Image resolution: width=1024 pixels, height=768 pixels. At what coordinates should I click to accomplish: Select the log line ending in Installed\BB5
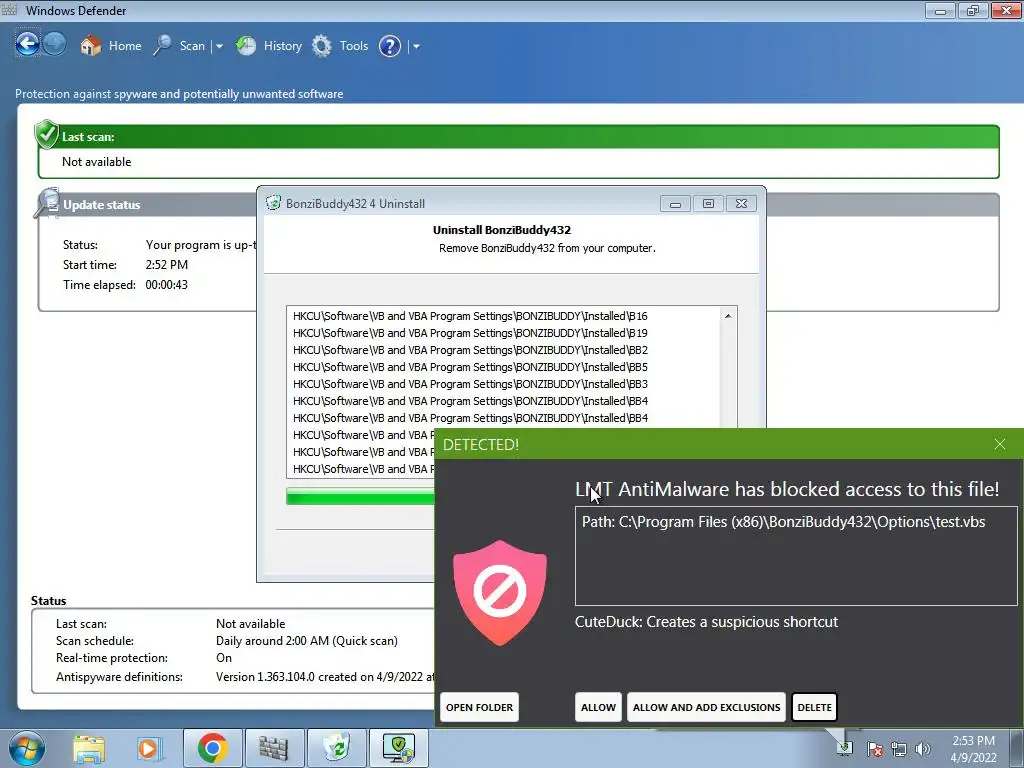(470, 367)
